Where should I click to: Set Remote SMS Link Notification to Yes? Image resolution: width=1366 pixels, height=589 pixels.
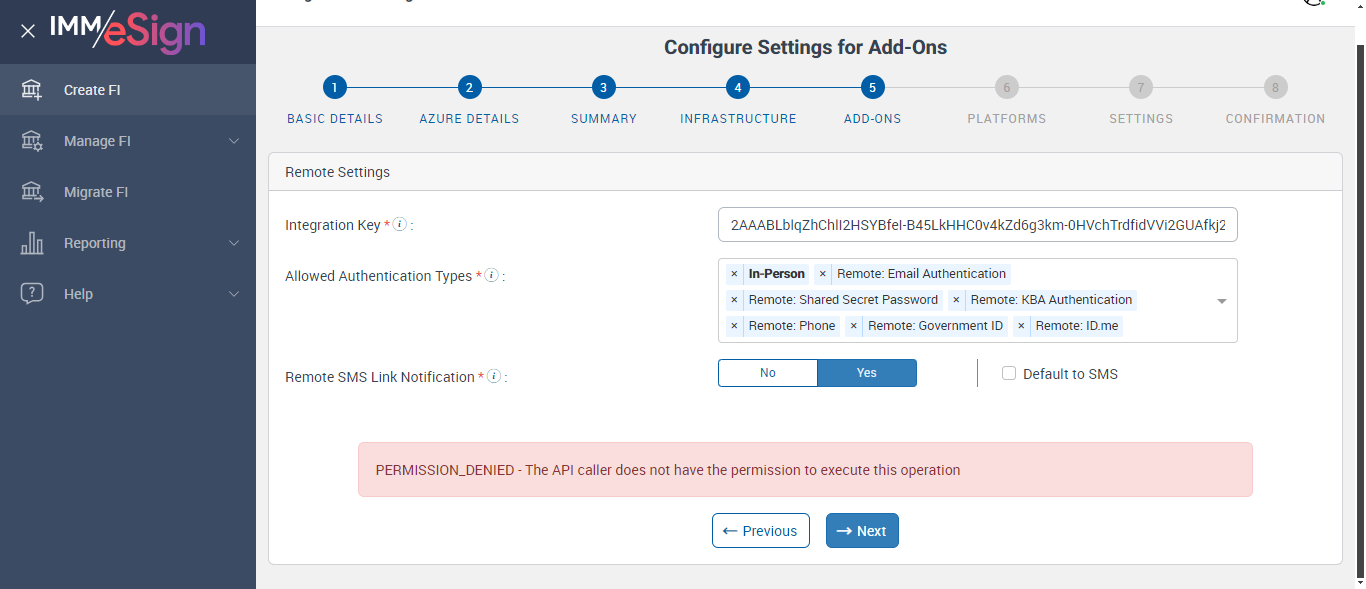pyautogui.click(x=866, y=373)
